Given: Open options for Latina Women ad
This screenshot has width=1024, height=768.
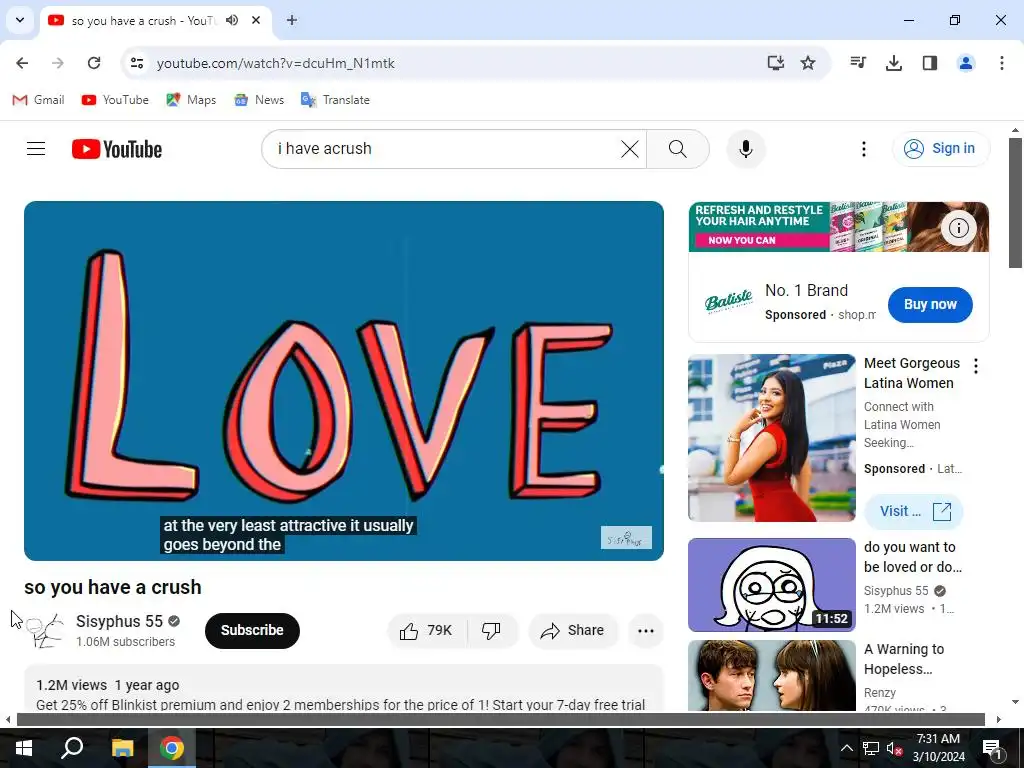Looking at the screenshot, I should click(976, 366).
